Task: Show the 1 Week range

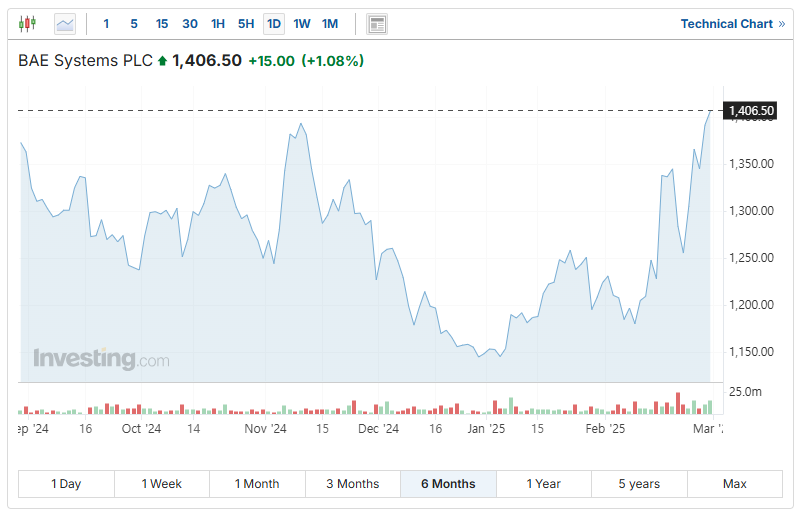Action: (x=162, y=484)
